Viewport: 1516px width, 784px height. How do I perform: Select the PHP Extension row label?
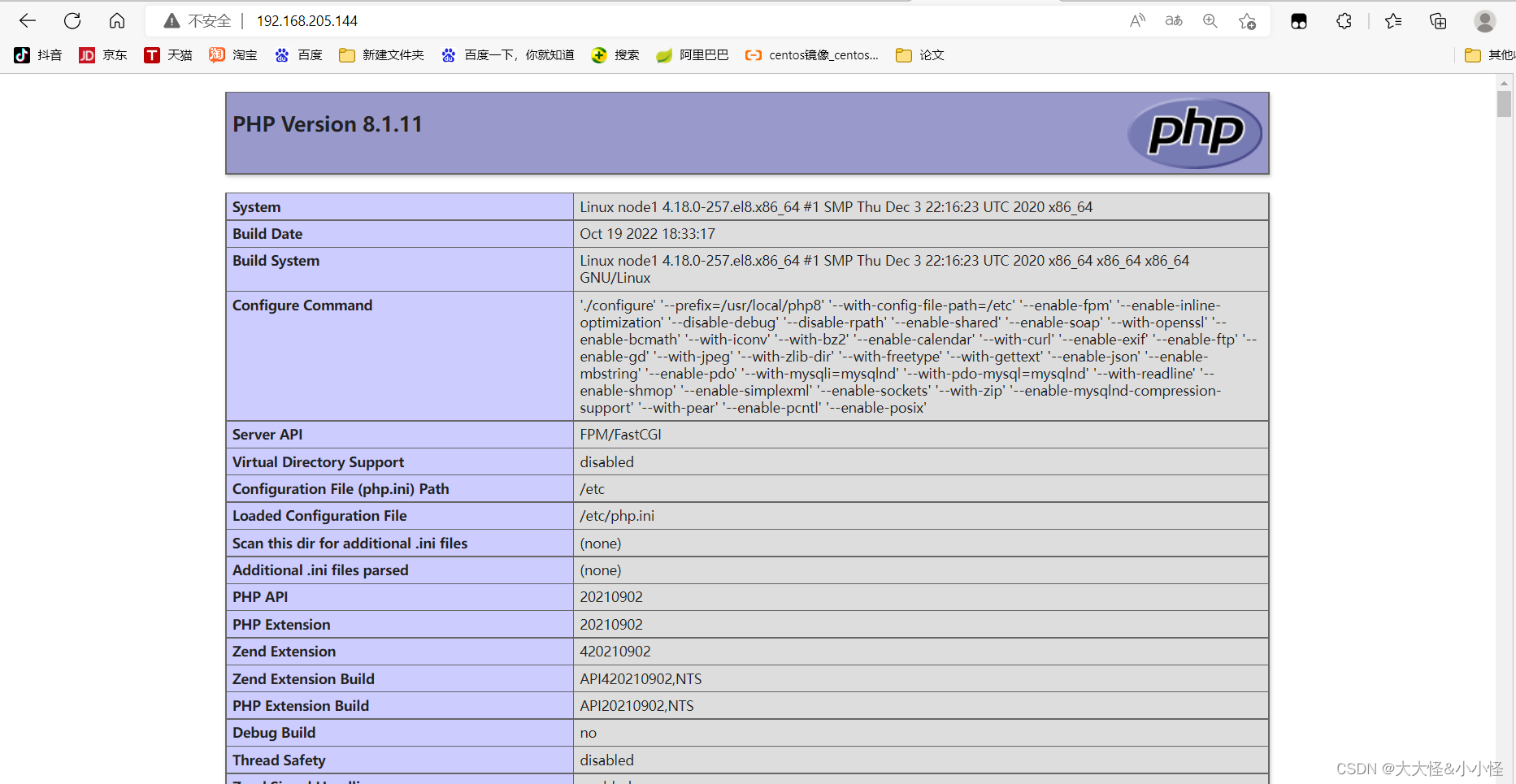click(x=281, y=625)
